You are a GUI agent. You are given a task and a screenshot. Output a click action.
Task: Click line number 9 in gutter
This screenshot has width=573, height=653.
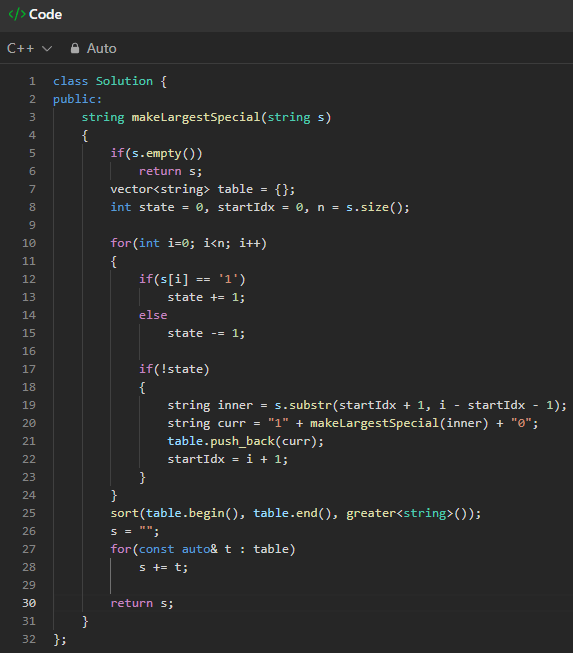[32, 225]
